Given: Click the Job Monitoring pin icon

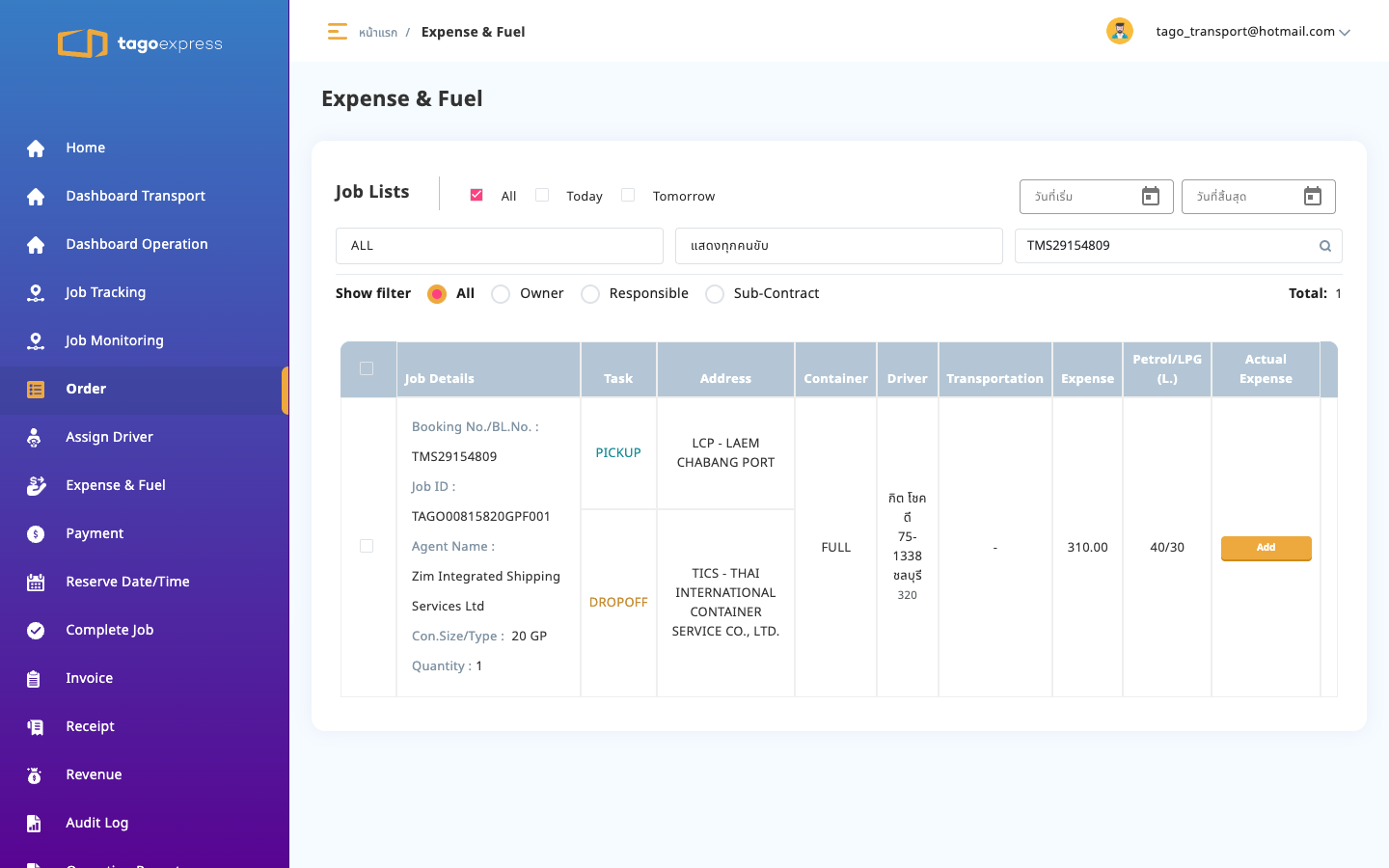Looking at the screenshot, I should [x=36, y=341].
